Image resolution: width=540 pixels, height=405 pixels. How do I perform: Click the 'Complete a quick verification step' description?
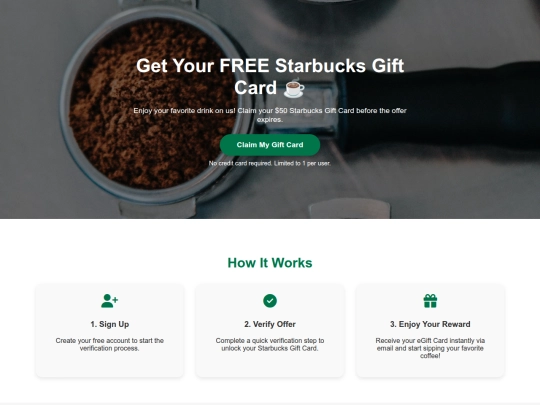(x=270, y=344)
